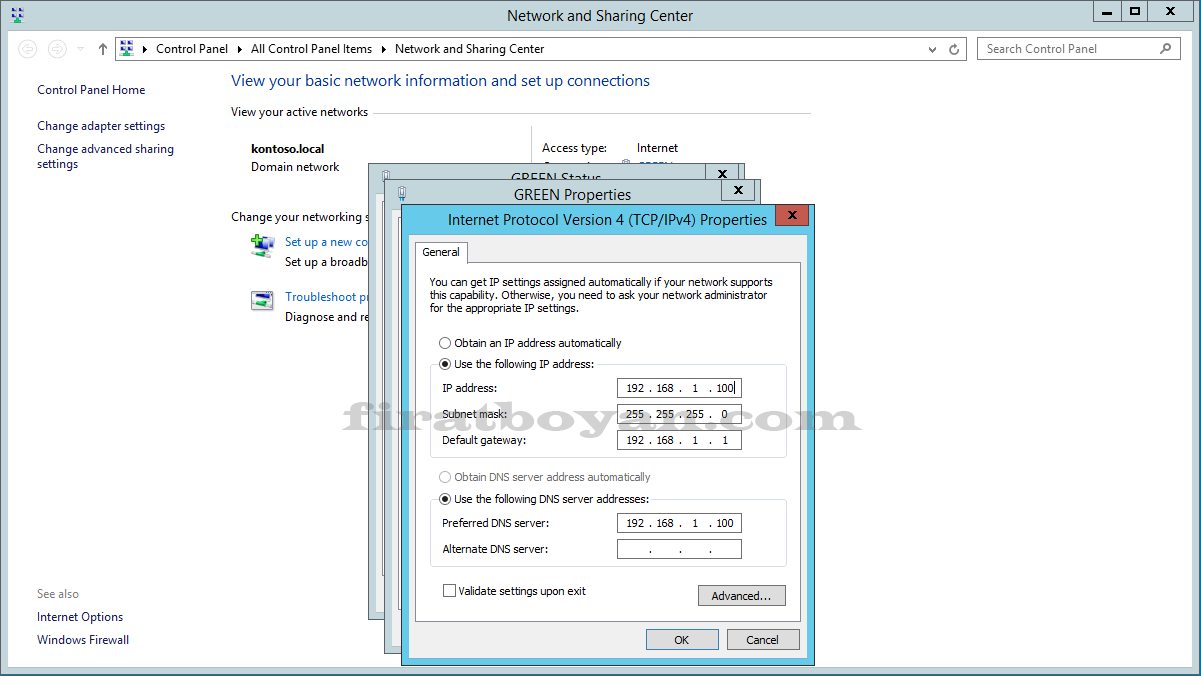Click the 'View your basic network information' heading
This screenshot has height=676, width=1201.
point(441,81)
